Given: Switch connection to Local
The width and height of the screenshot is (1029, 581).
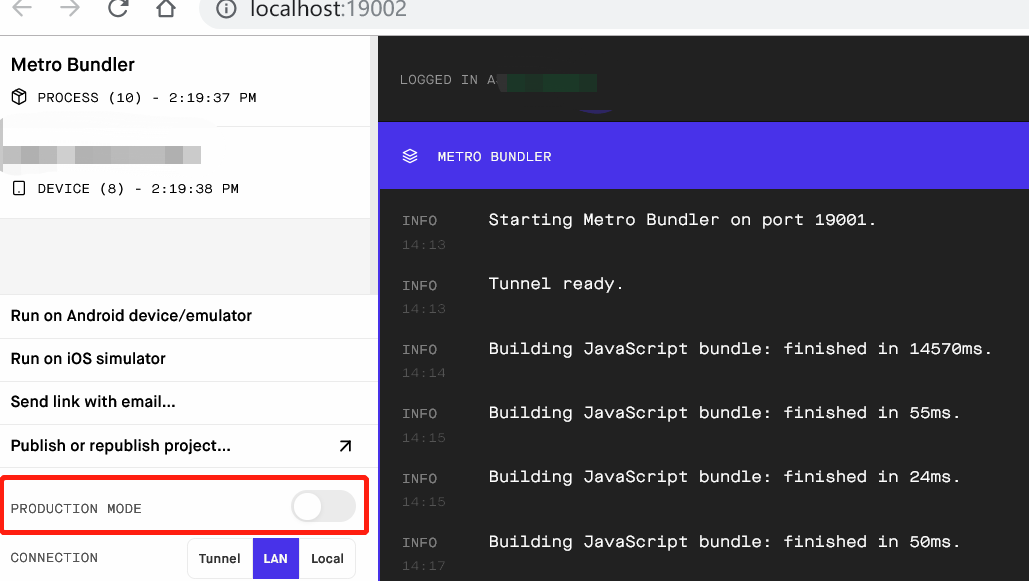Looking at the screenshot, I should tap(327, 559).
